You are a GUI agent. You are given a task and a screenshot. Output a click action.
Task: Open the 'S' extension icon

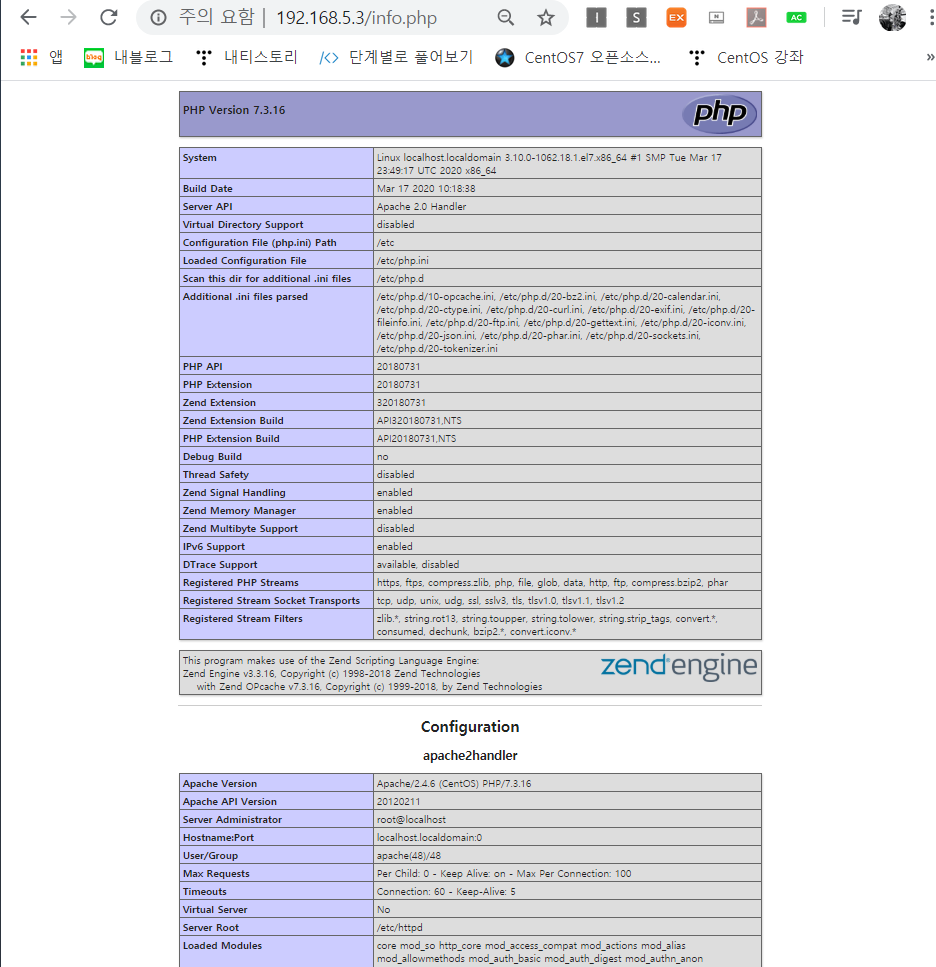(636, 17)
